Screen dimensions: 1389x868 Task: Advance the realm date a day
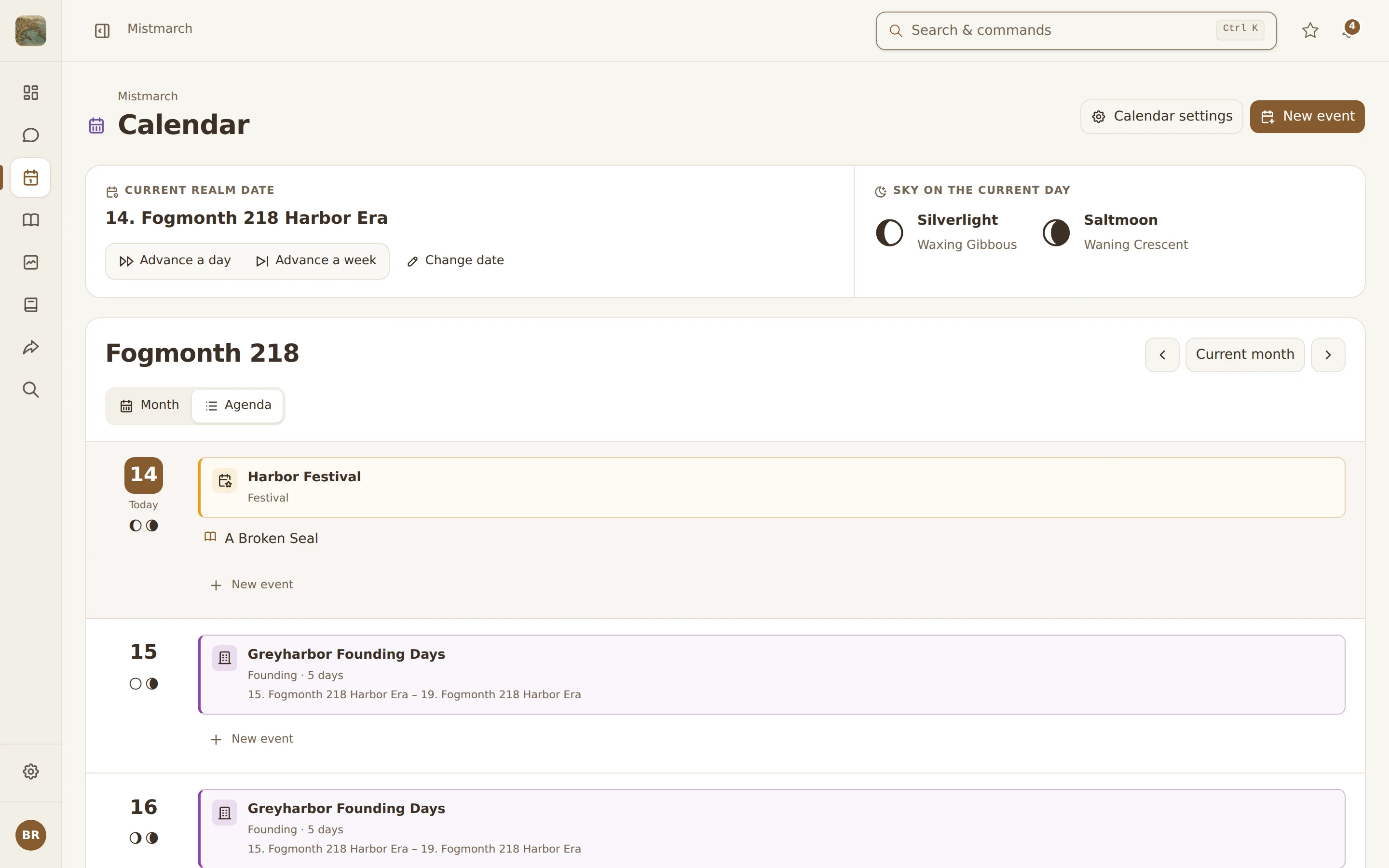[175, 260]
